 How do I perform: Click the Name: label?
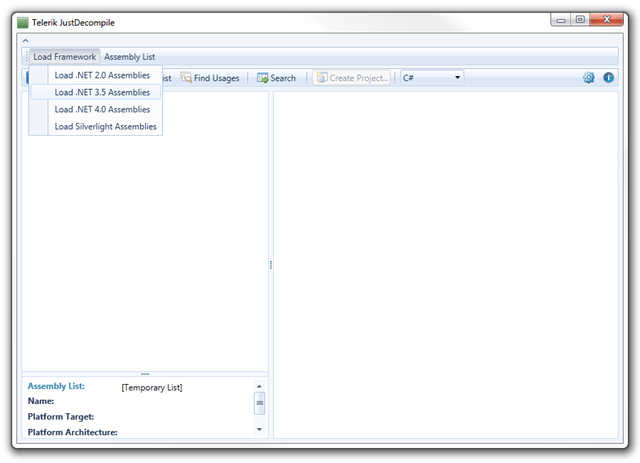coord(41,401)
